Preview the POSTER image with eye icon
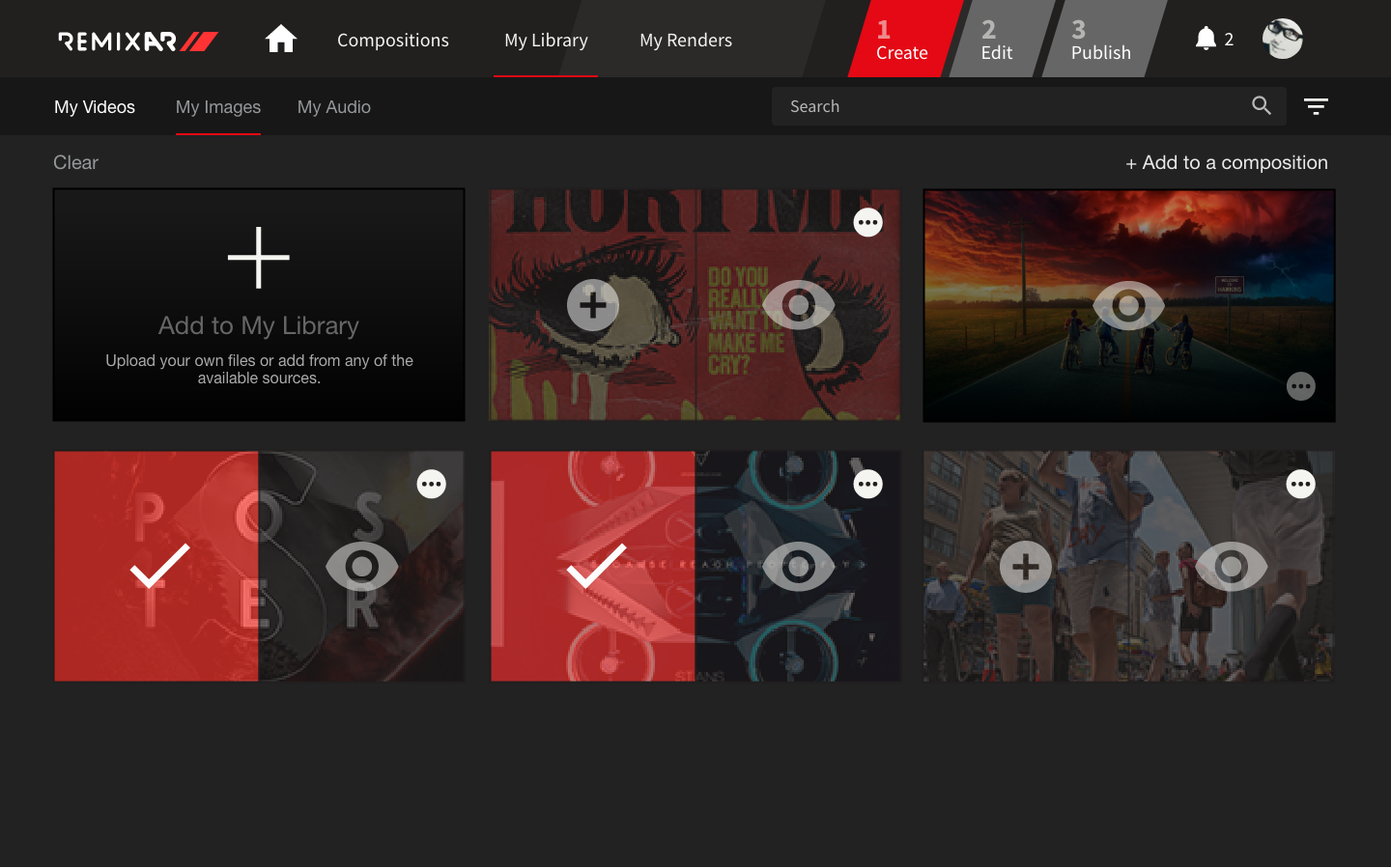Image resolution: width=1391 pixels, height=868 pixels. pos(362,567)
